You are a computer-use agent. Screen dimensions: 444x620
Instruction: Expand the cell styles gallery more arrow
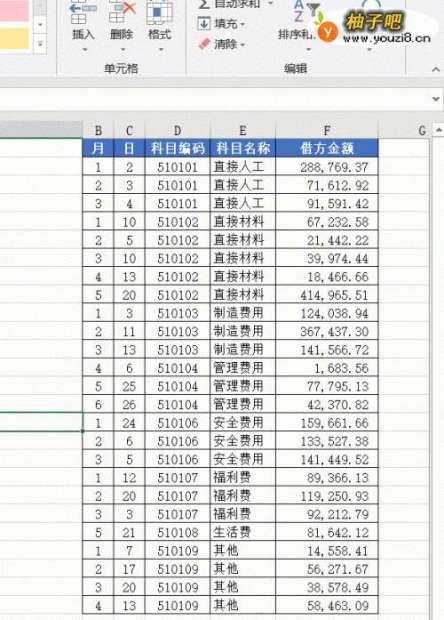click(40, 44)
